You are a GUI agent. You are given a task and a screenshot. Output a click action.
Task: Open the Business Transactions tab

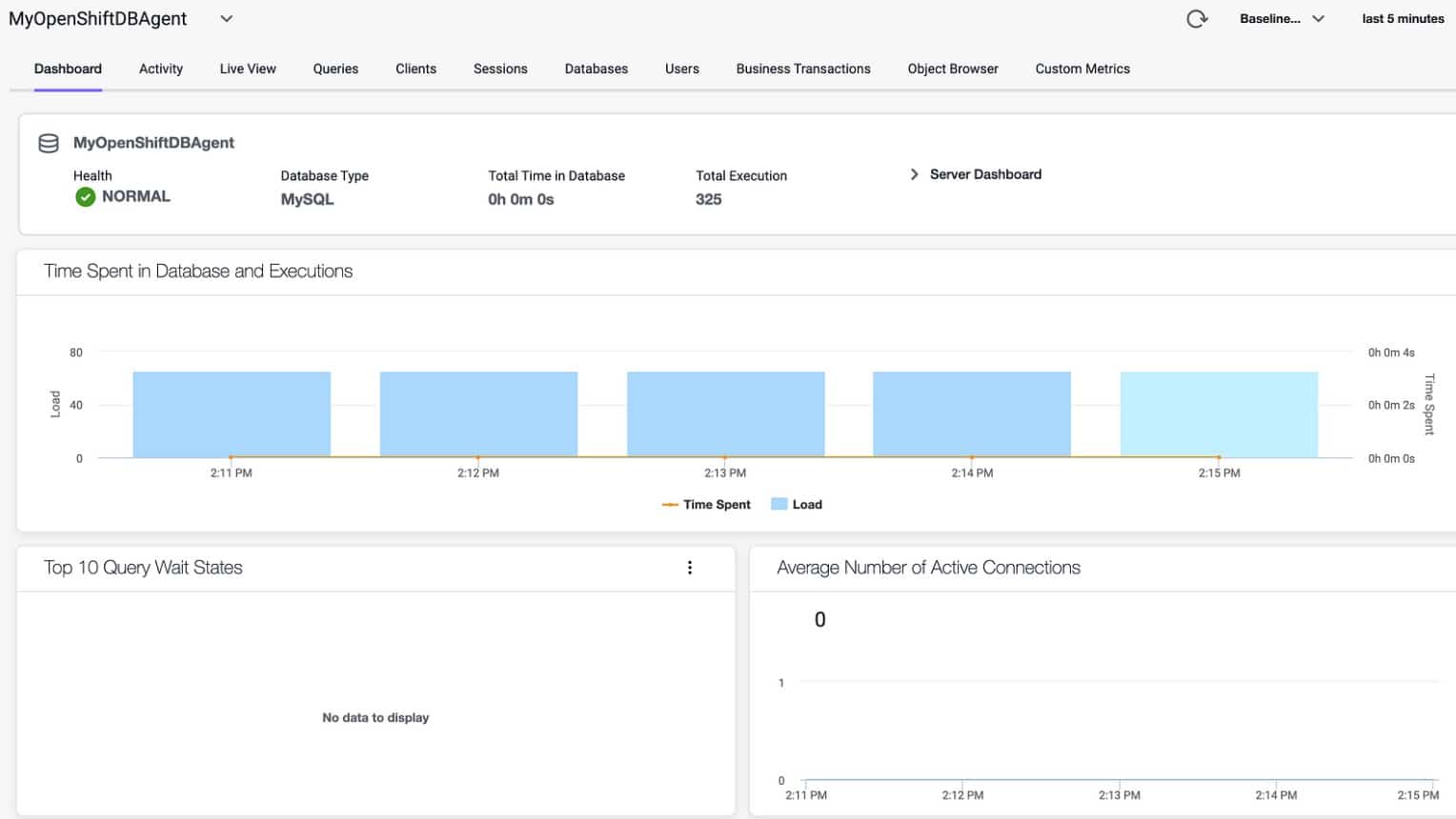803,69
